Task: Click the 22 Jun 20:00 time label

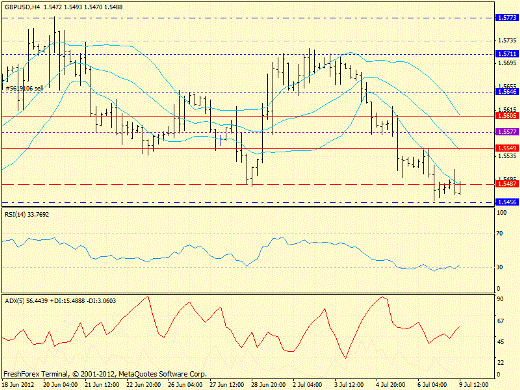Action: click(x=144, y=384)
